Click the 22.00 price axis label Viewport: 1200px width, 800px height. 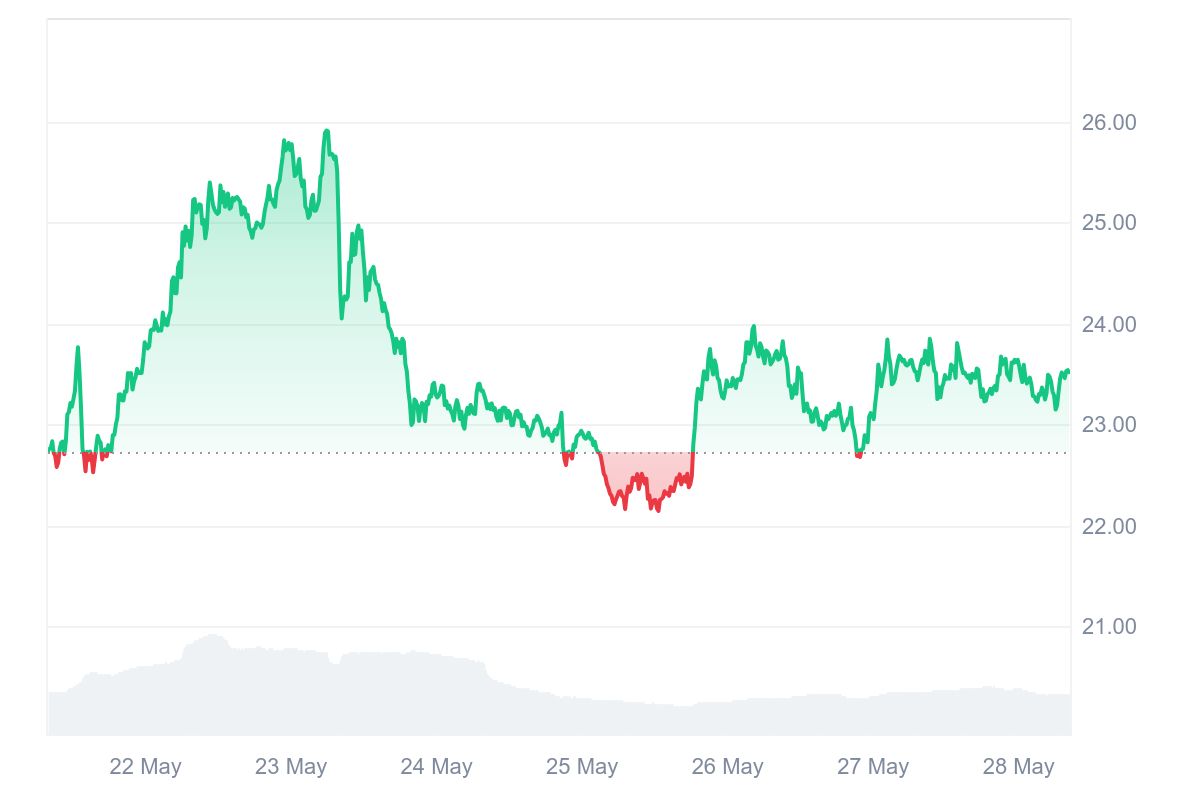1109,526
